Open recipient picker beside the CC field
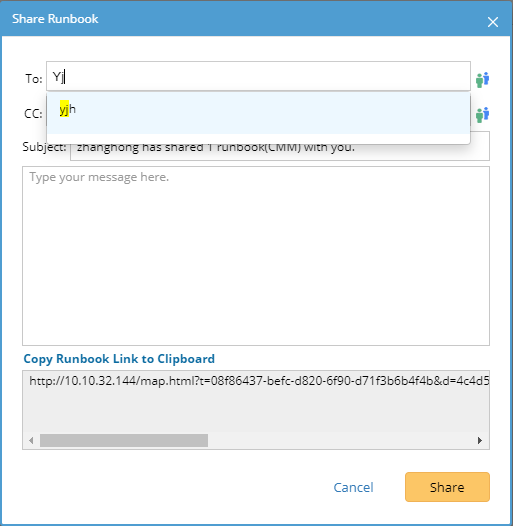This screenshot has height=526, width=513. pyautogui.click(x=482, y=115)
